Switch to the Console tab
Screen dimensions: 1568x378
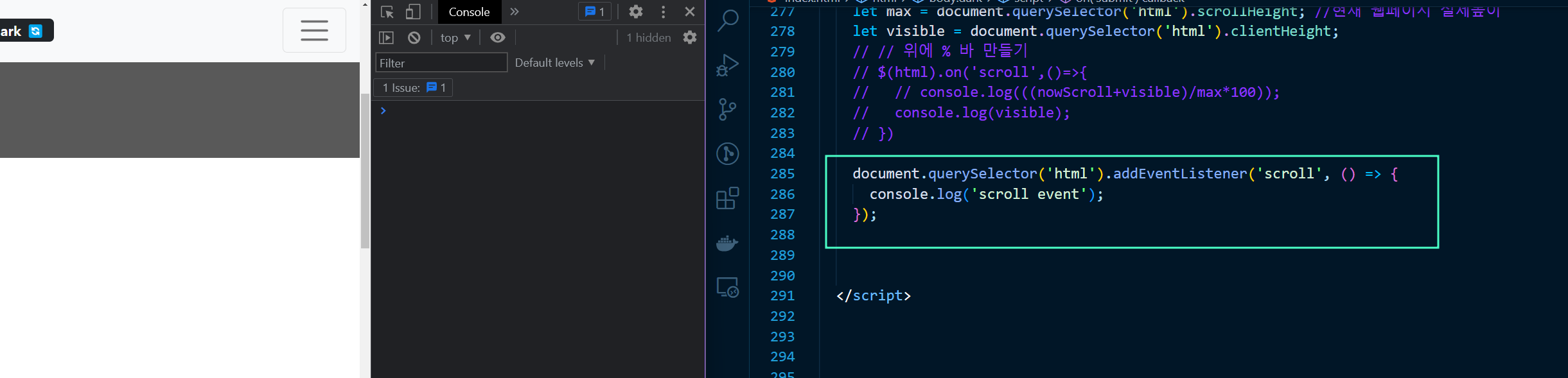click(469, 12)
